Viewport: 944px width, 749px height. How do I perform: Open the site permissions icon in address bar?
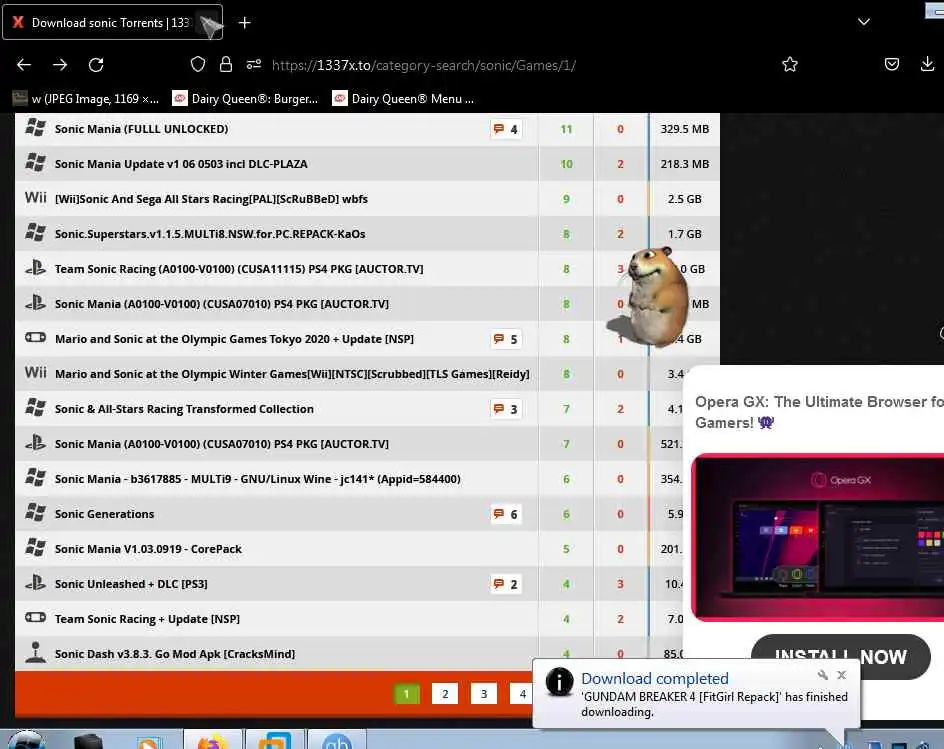click(x=254, y=64)
